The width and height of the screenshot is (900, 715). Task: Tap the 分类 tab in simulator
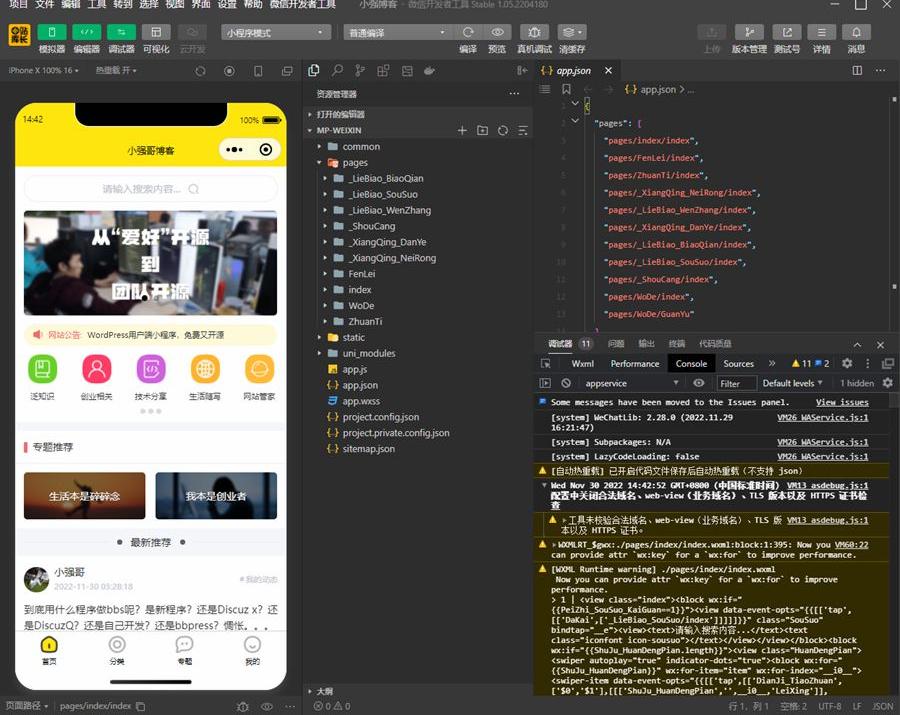[117, 651]
